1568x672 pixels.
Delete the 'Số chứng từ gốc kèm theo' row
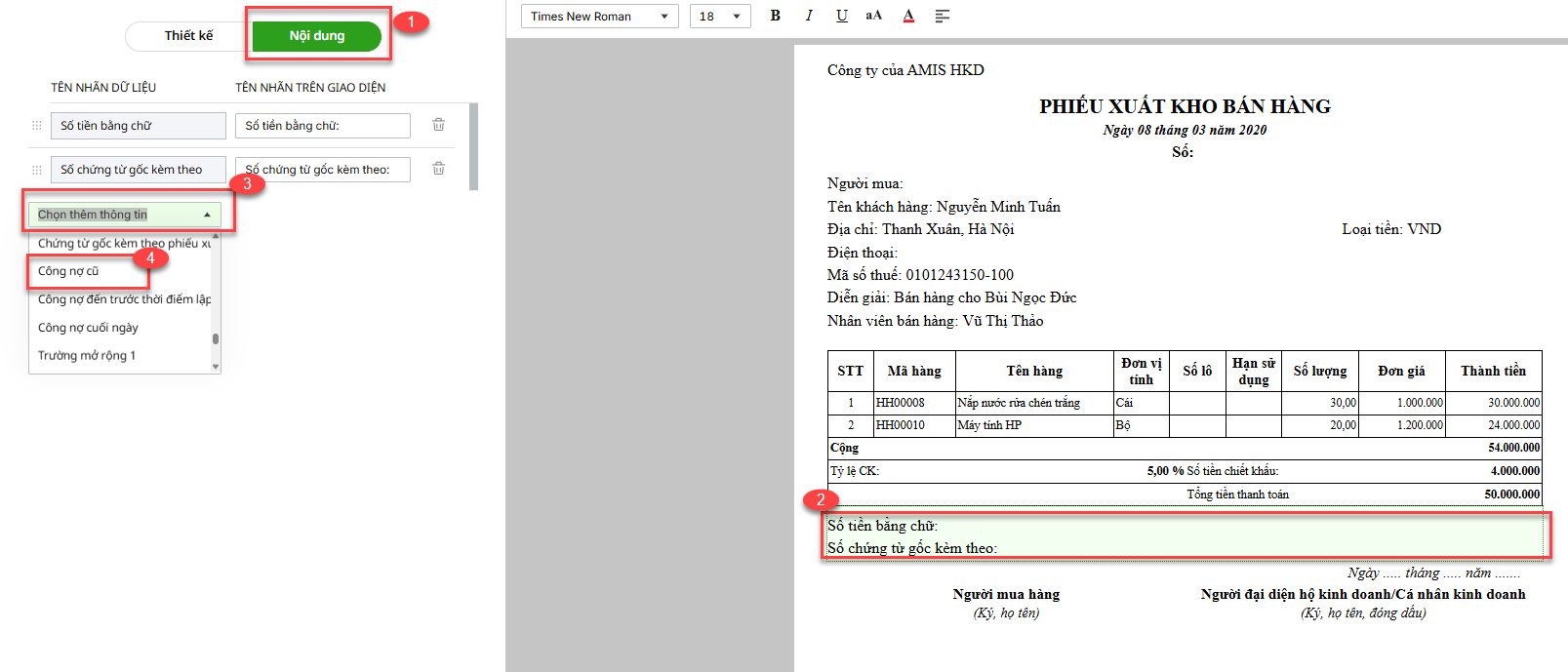(439, 169)
